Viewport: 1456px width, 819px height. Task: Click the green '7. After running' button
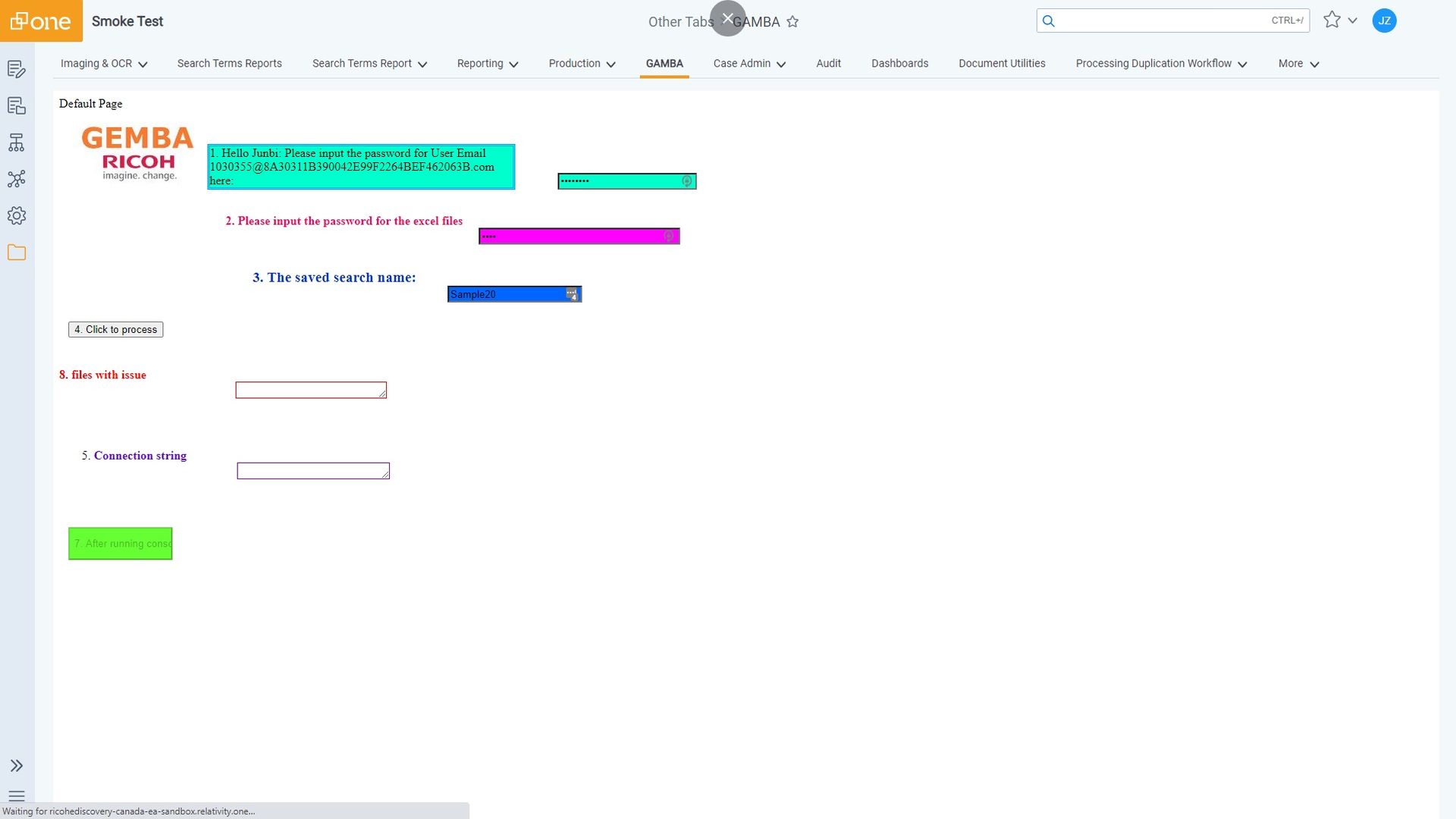[120, 543]
